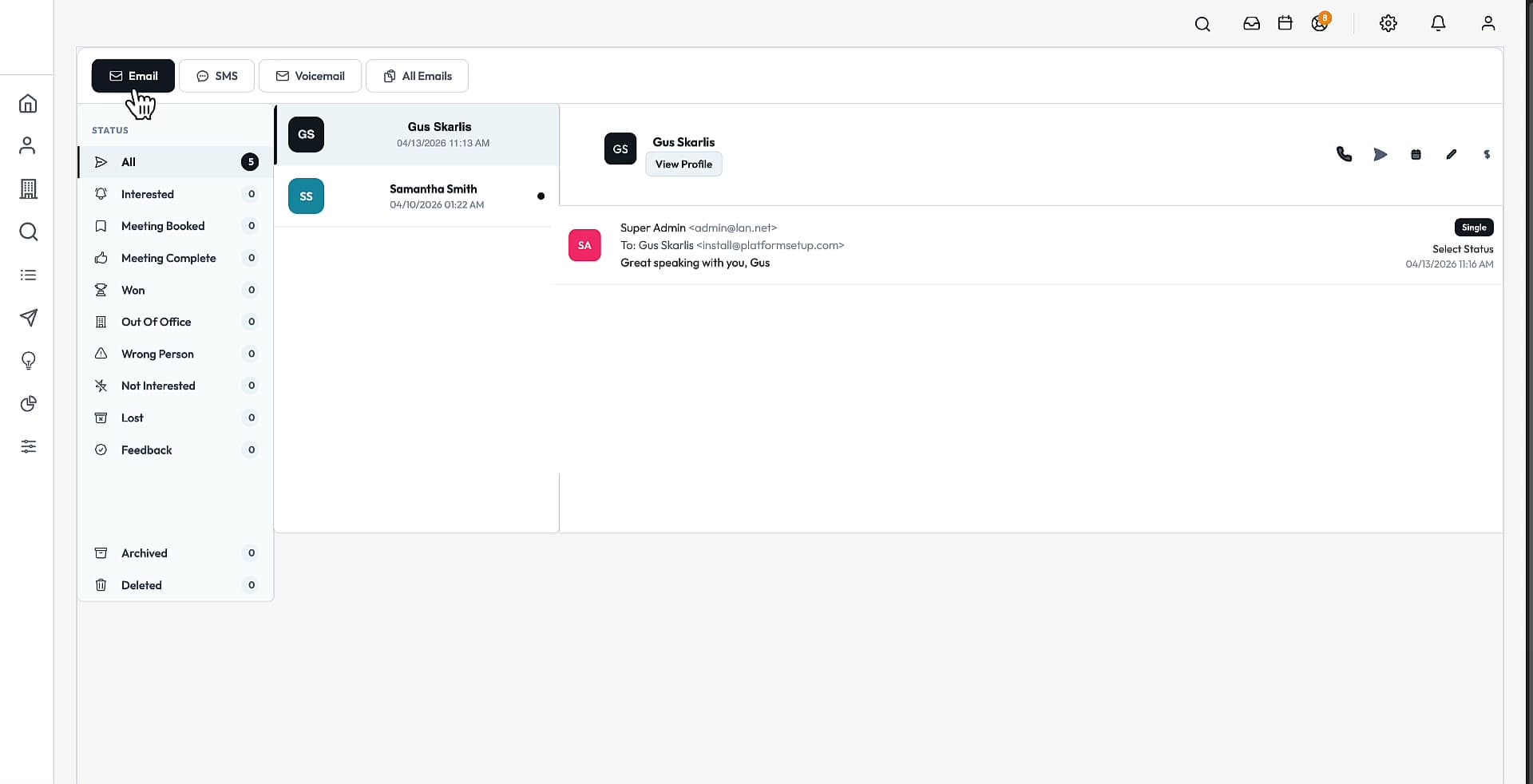Open the Archived folder

tap(176, 553)
